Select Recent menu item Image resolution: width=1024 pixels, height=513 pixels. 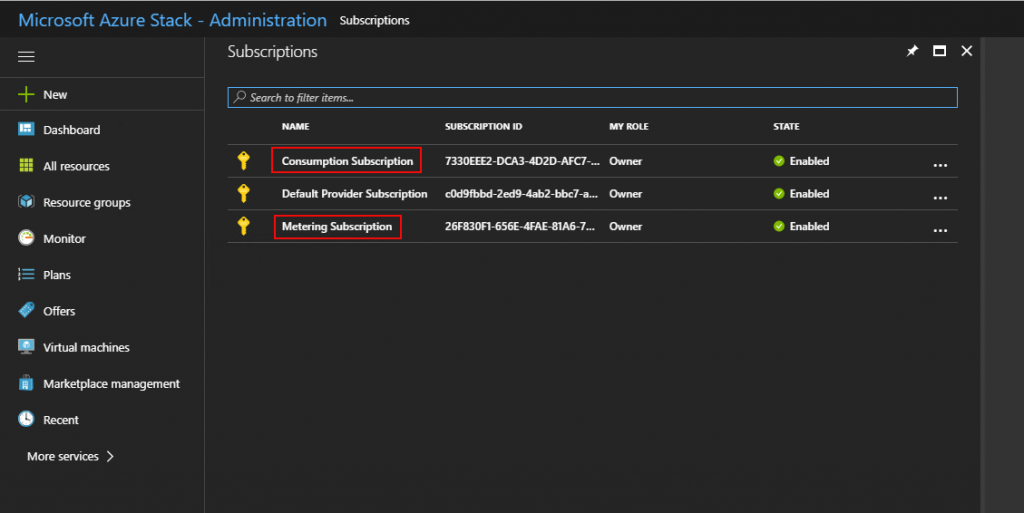click(x=61, y=420)
